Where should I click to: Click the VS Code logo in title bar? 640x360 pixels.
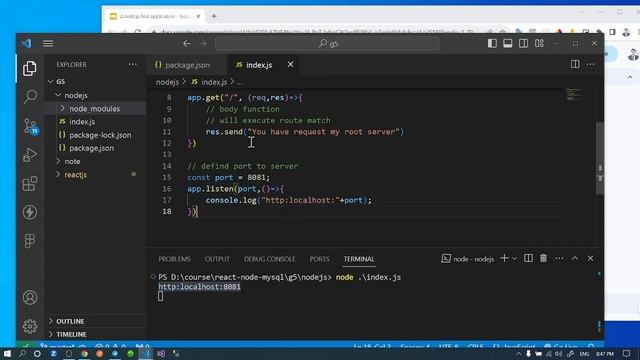point(27,43)
